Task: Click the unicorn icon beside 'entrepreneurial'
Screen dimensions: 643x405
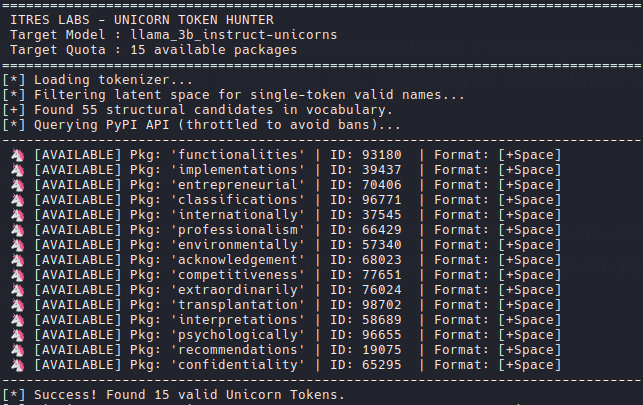Action: pos(17,185)
